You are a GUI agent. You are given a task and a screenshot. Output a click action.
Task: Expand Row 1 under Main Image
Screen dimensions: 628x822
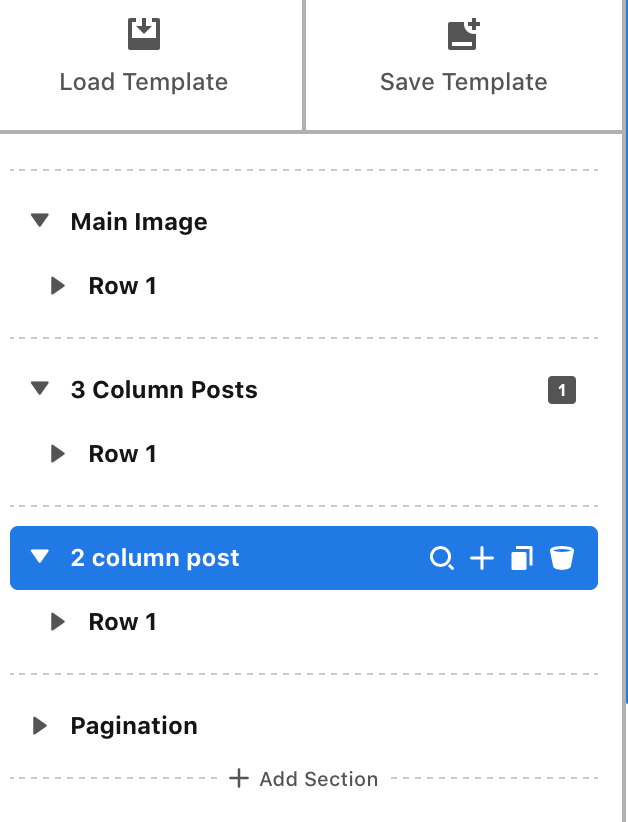pyautogui.click(x=58, y=286)
